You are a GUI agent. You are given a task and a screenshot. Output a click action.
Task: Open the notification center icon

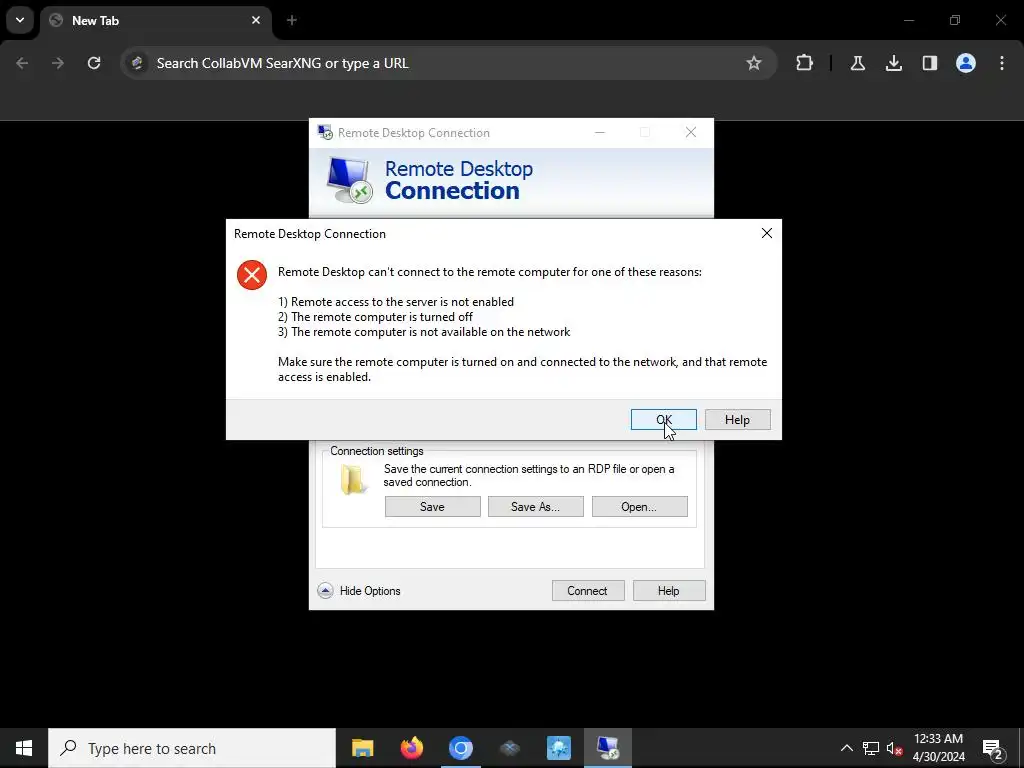point(993,748)
